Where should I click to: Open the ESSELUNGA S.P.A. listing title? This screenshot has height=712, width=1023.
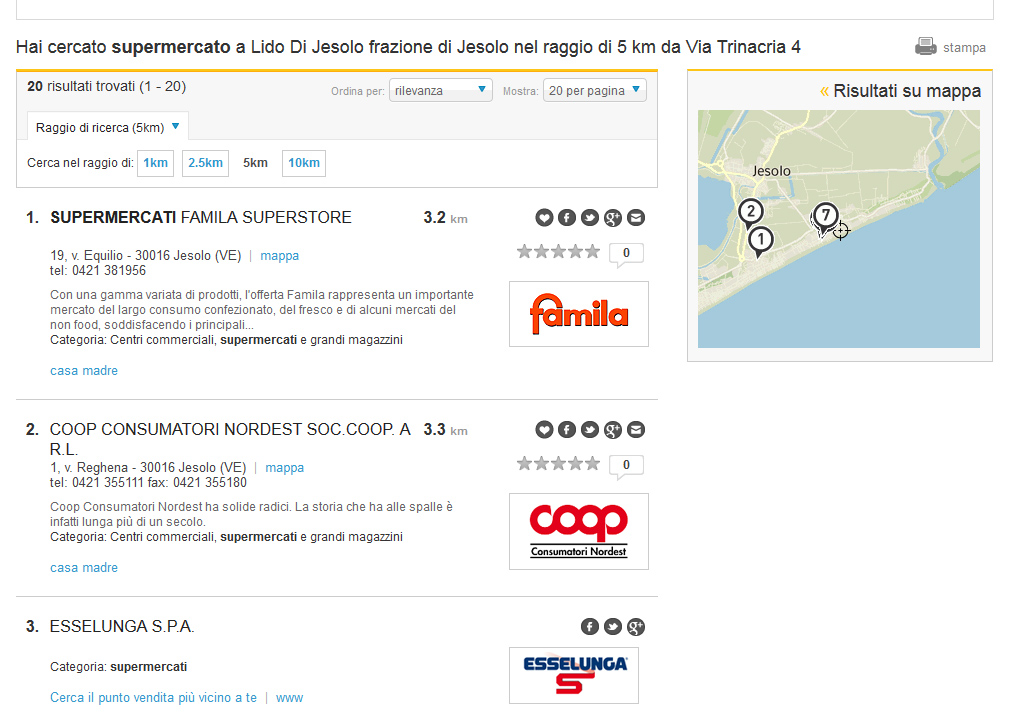coord(122,627)
